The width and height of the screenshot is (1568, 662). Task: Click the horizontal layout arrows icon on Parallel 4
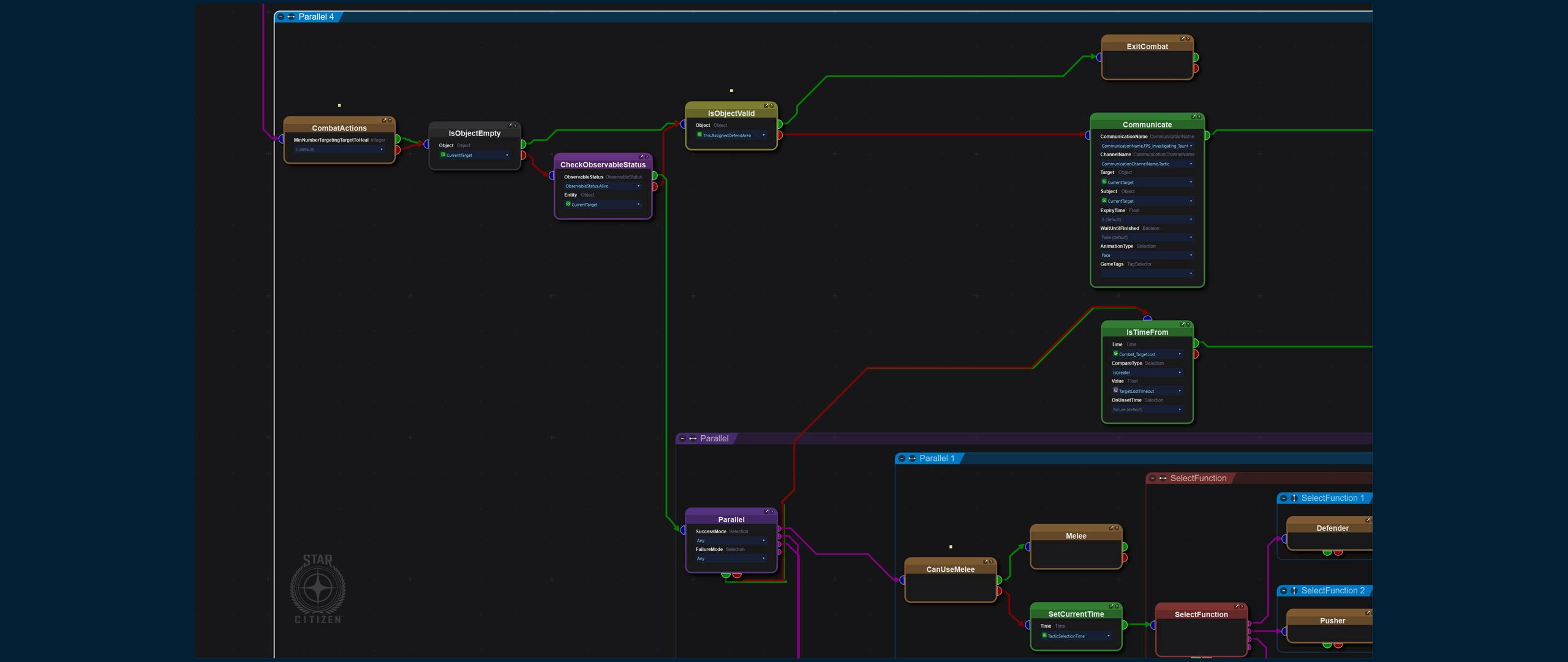pyautogui.click(x=292, y=17)
